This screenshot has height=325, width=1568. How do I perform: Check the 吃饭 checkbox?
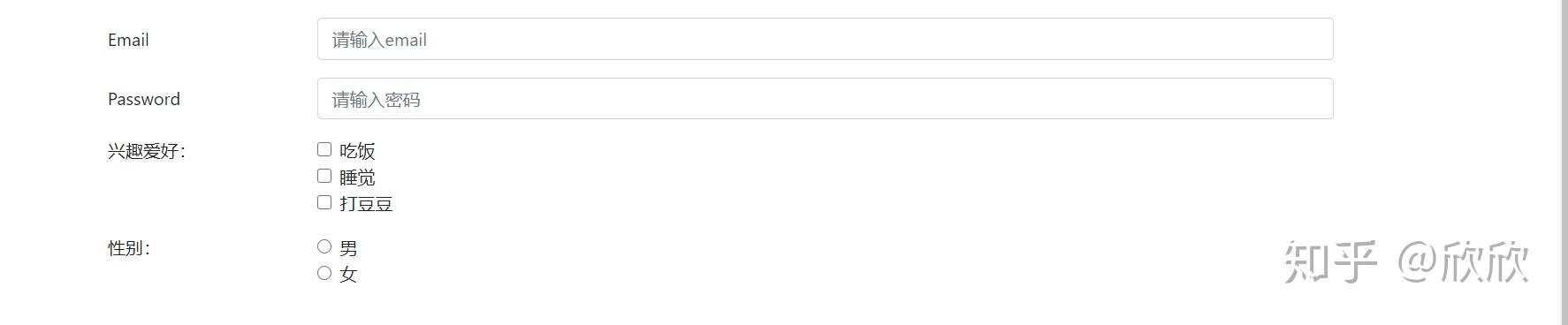coord(324,150)
